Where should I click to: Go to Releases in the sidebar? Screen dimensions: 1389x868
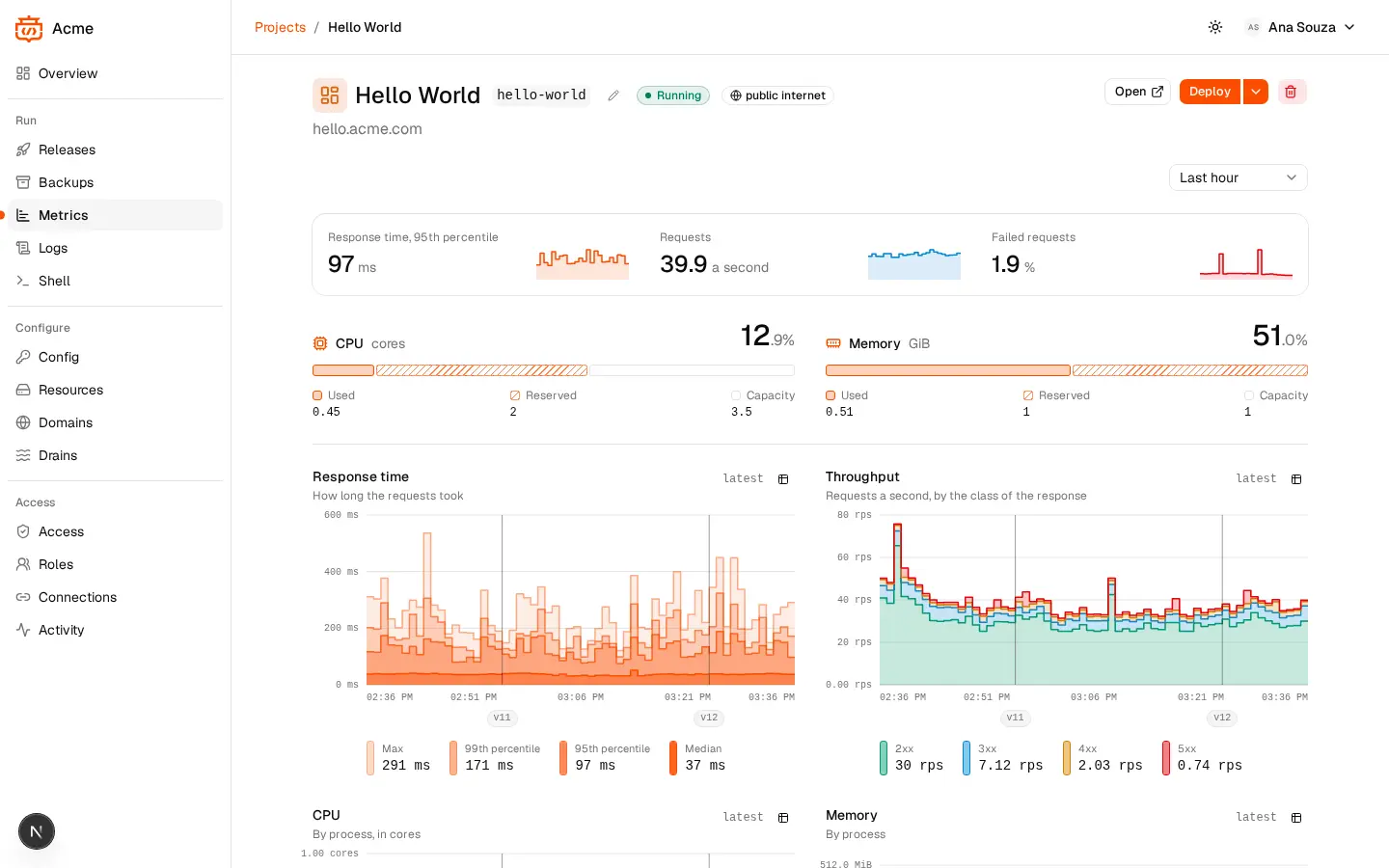point(116,149)
